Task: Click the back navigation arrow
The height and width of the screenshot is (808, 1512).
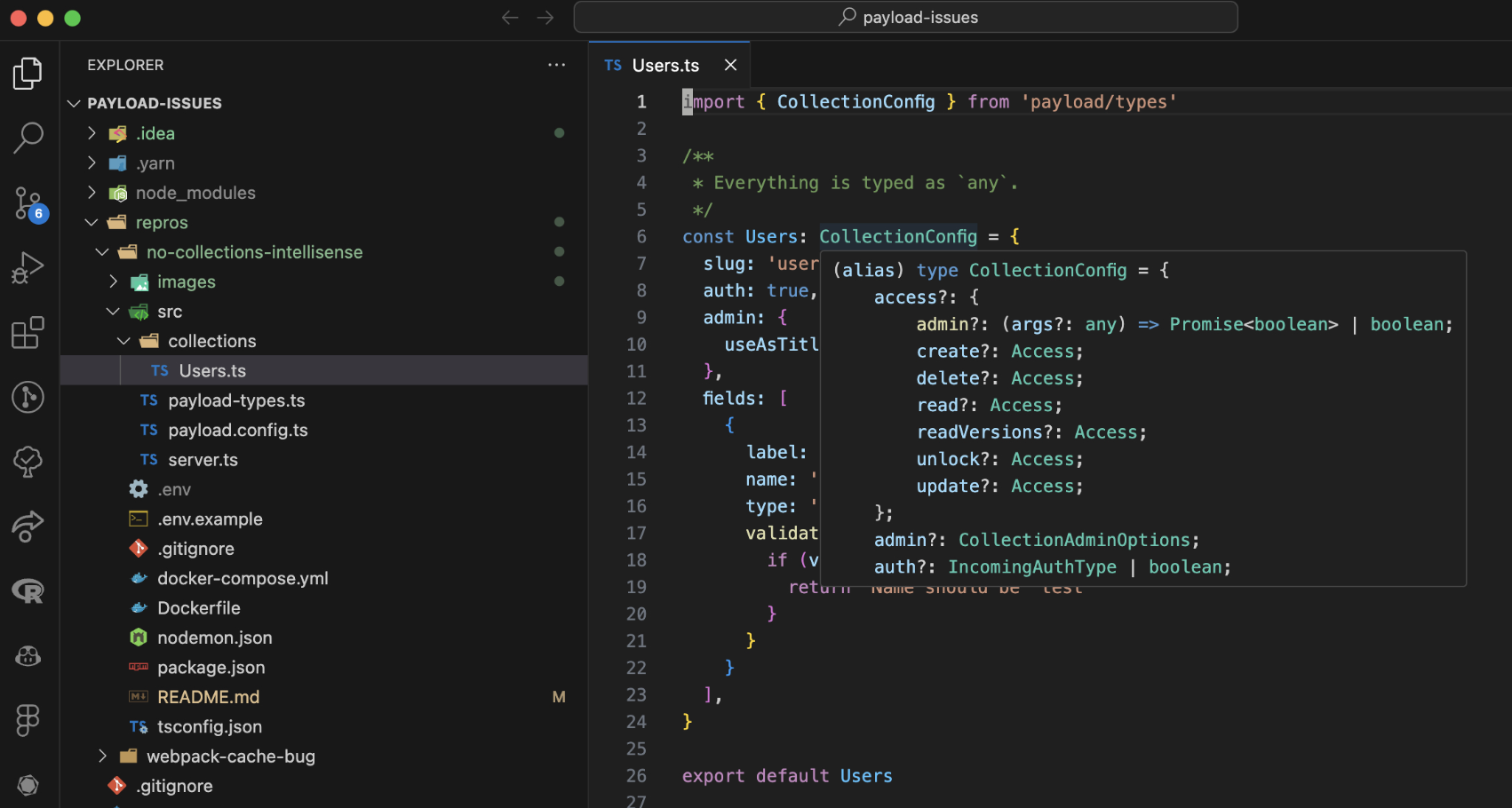Action: (510, 17)
